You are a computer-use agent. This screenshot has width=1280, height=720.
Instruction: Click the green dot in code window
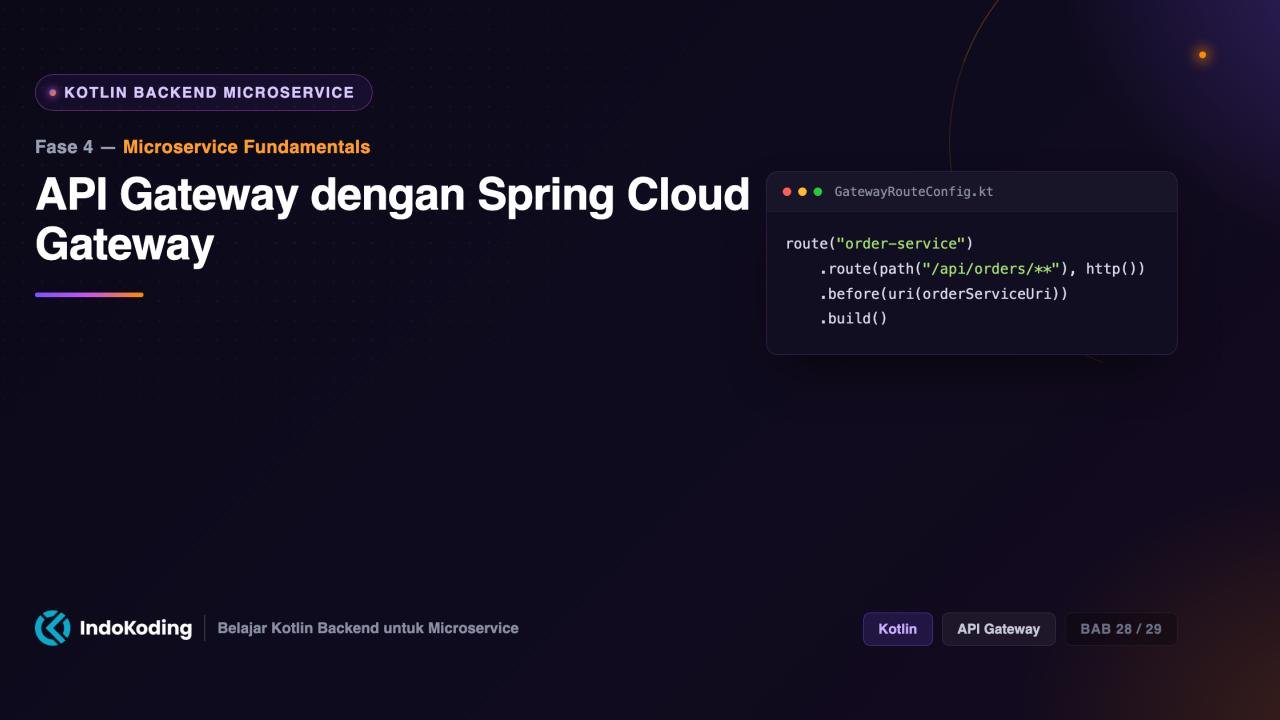coord(818,191)
